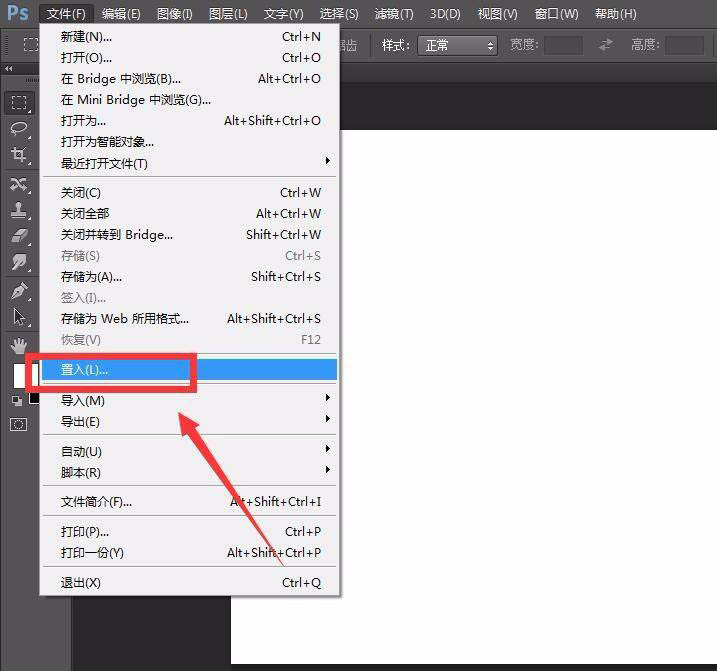Choose 在 Bridge 中浏览(B)...
Viewport: 717px width, 671px height.
[x=189, y=79]
